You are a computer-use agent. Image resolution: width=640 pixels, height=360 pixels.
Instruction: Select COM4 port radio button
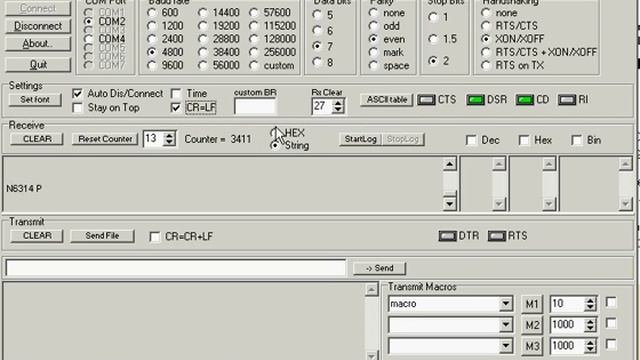tap(89, 39)
